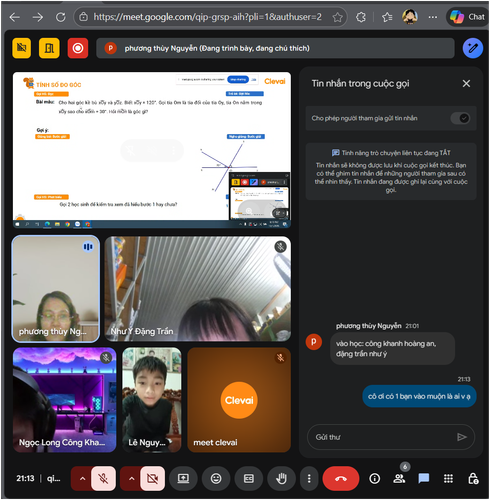Viewport: 490px width, 500px height.
Task: Click the 'Tin nhắn trong cuộc gọi' heading
Action: [x=360, y=83]
